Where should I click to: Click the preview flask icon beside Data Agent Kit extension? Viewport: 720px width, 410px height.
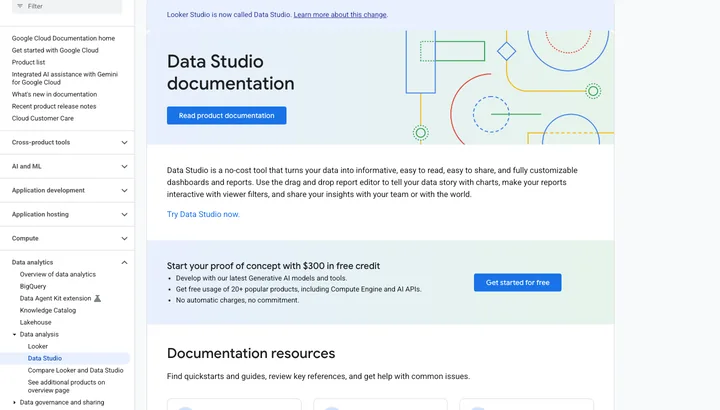click(x=97, y=298)
